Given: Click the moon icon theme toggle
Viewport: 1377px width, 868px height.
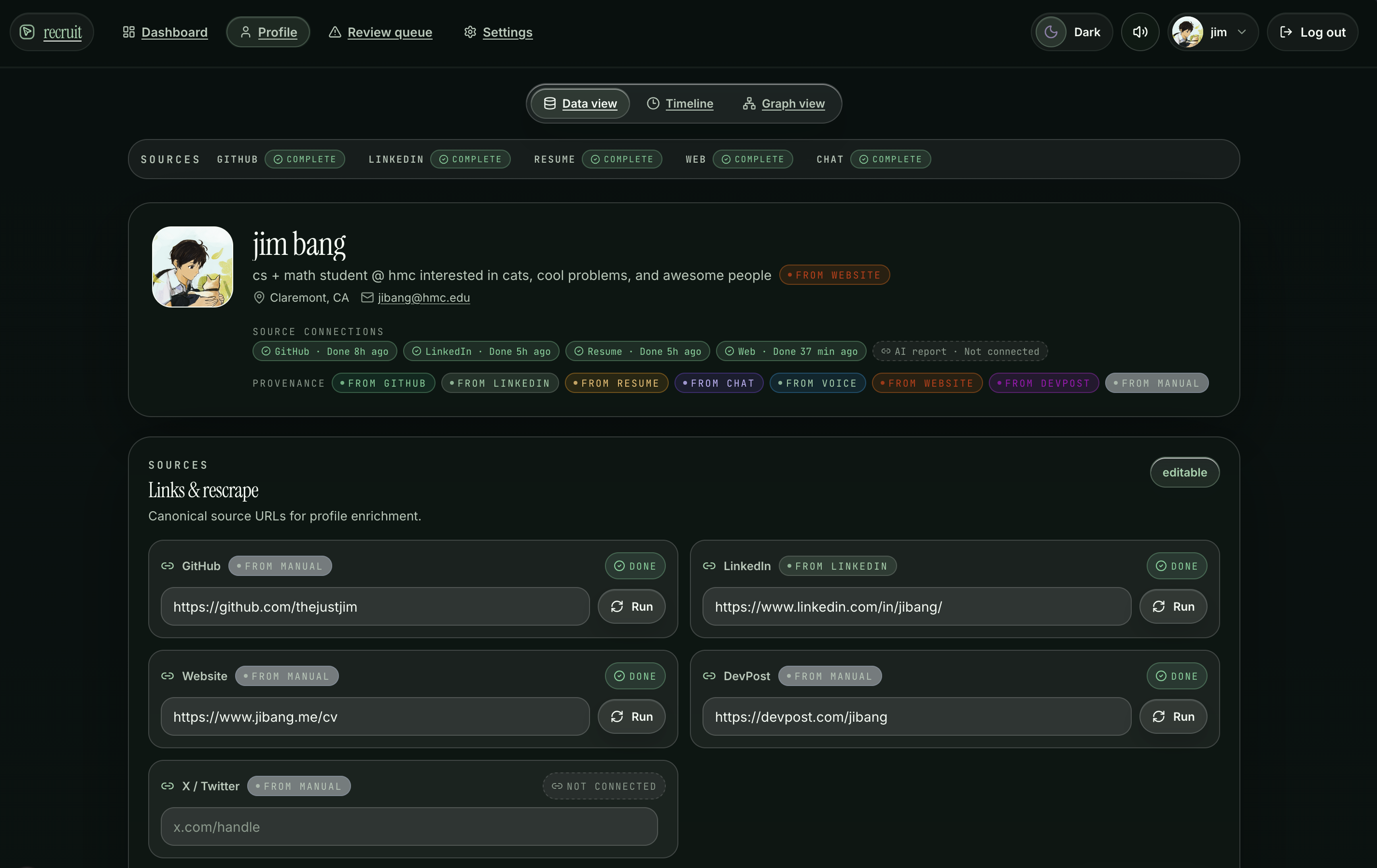Looking at the screenshot, I should coord(1051,32).
